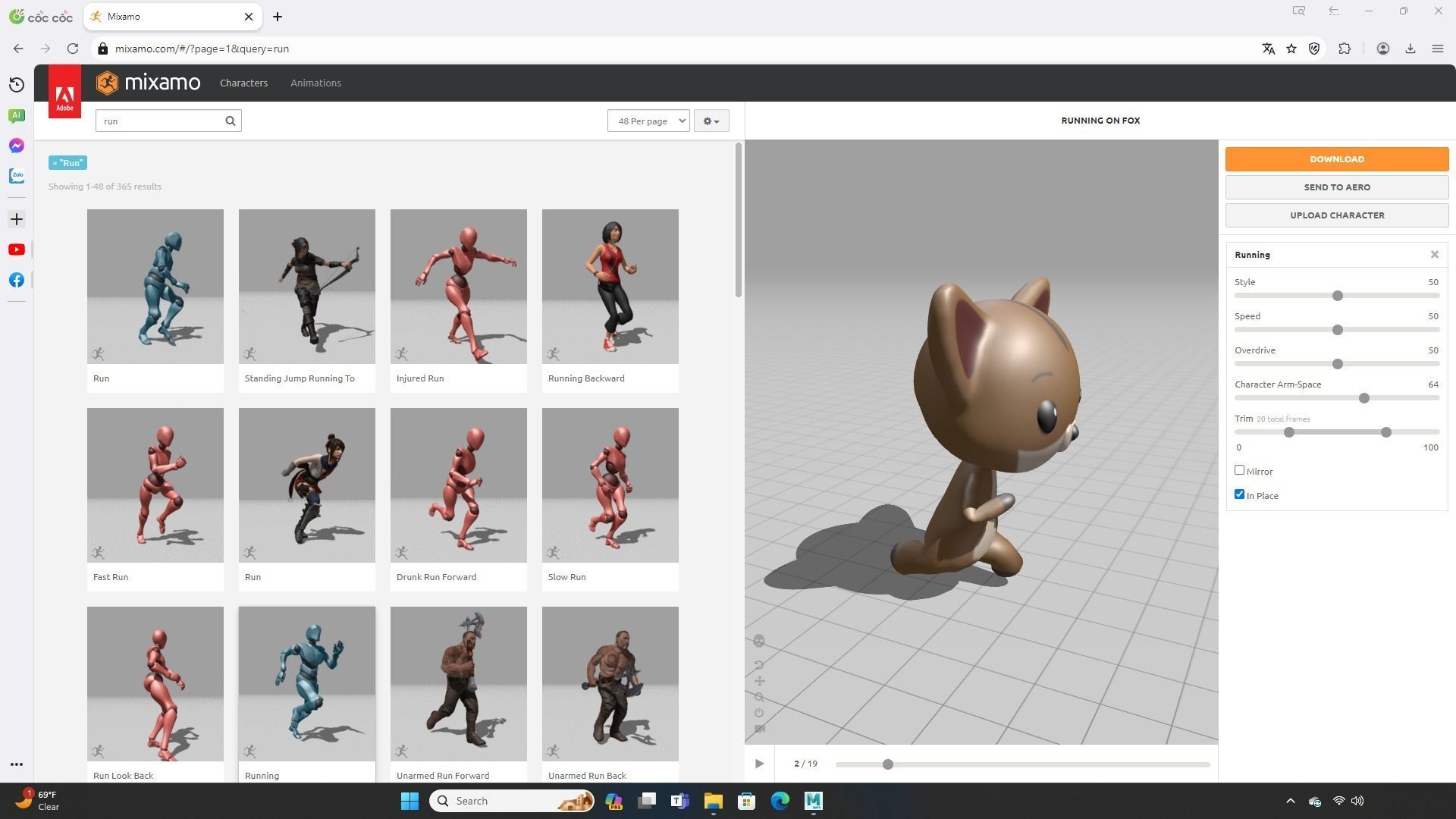Screen dimensions: 1456x819
Task: Open sidebar more options three dots
Action: click(17, 764)
